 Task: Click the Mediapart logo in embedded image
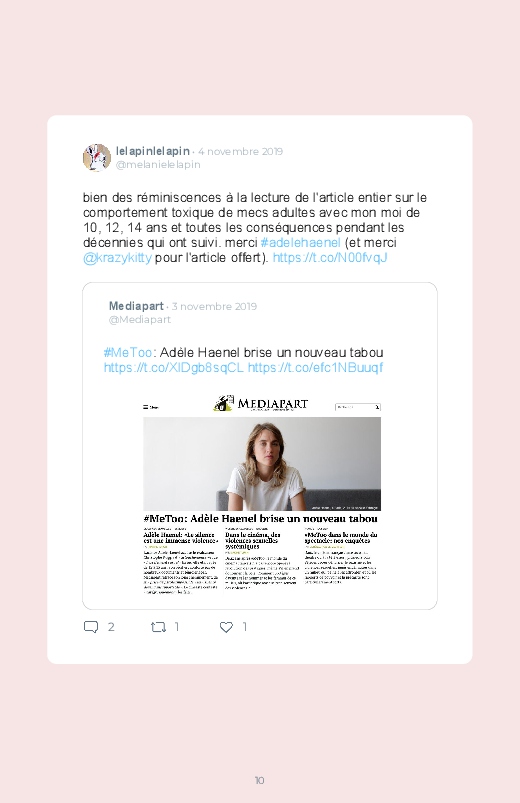tap(260, 404)
